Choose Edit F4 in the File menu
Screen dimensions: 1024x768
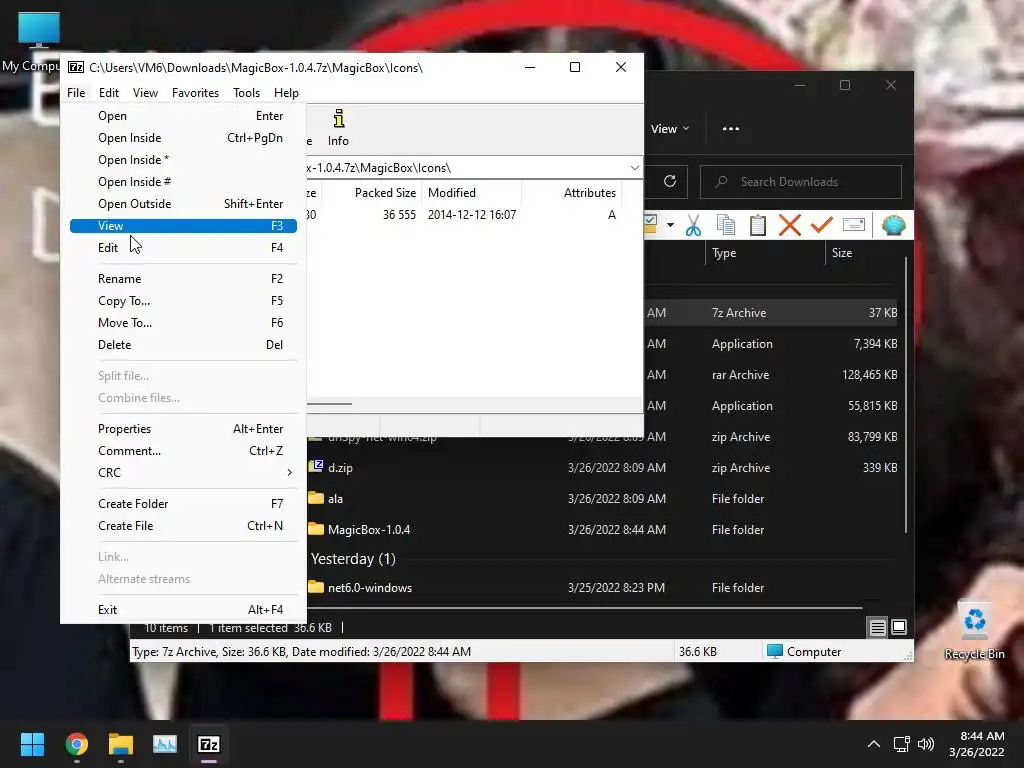click(183, 248)
